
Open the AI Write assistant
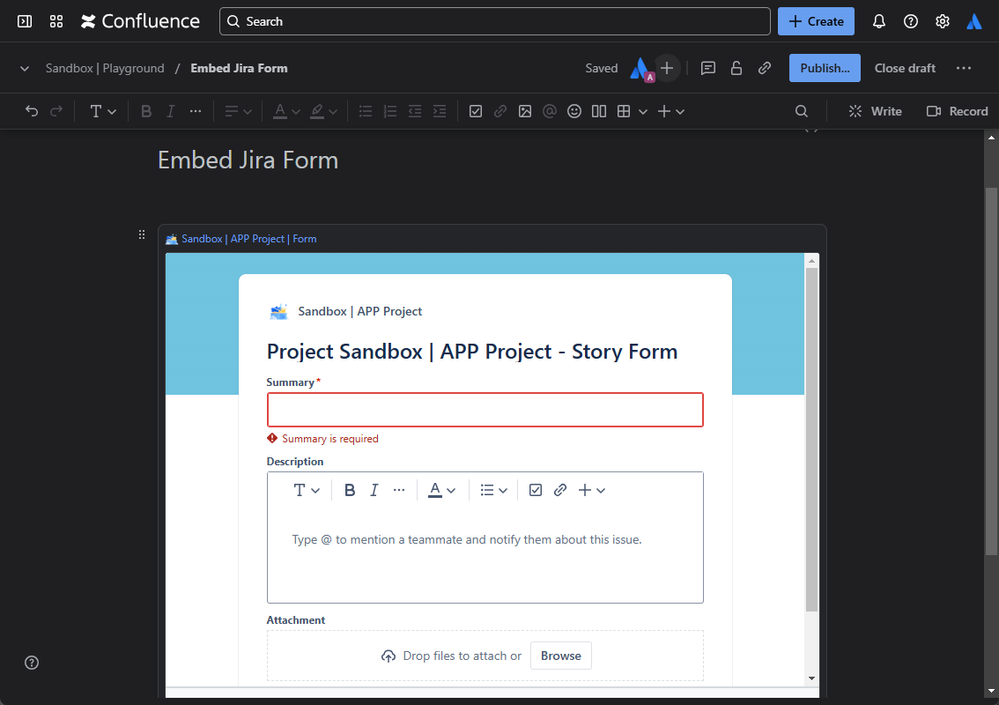875,111
